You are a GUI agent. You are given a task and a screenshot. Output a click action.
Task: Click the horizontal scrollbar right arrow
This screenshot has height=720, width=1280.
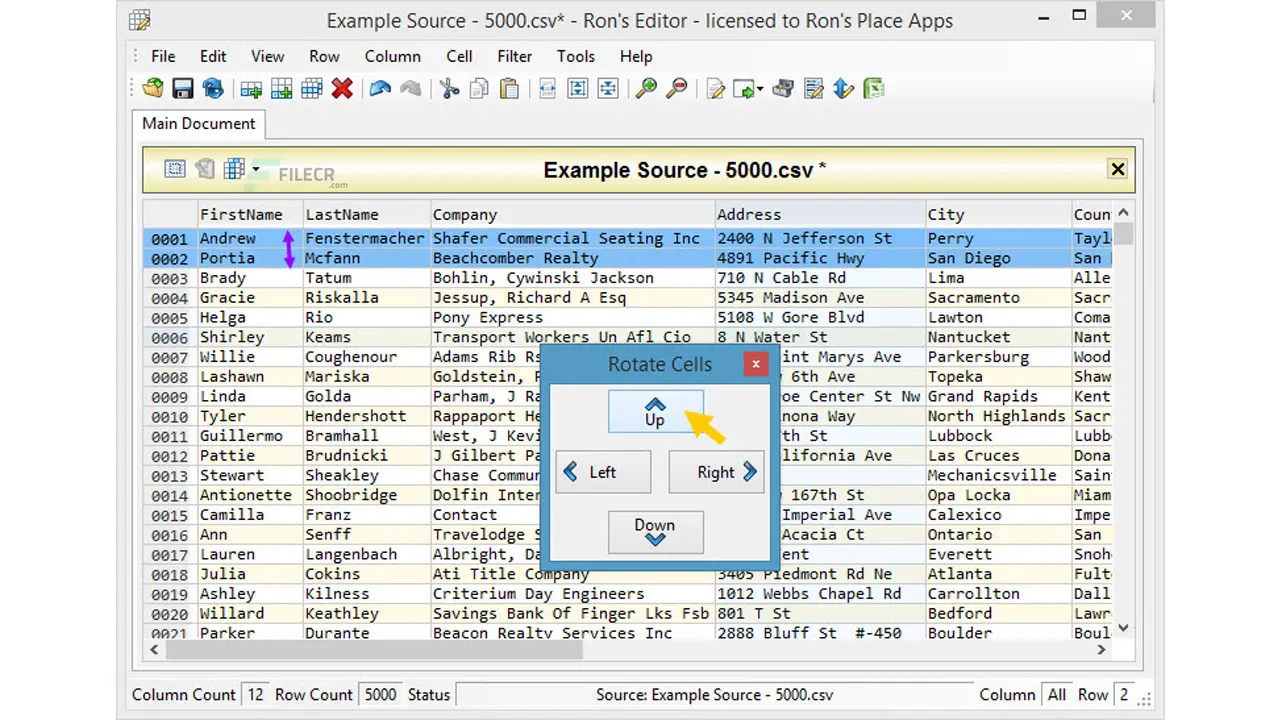1101,650
